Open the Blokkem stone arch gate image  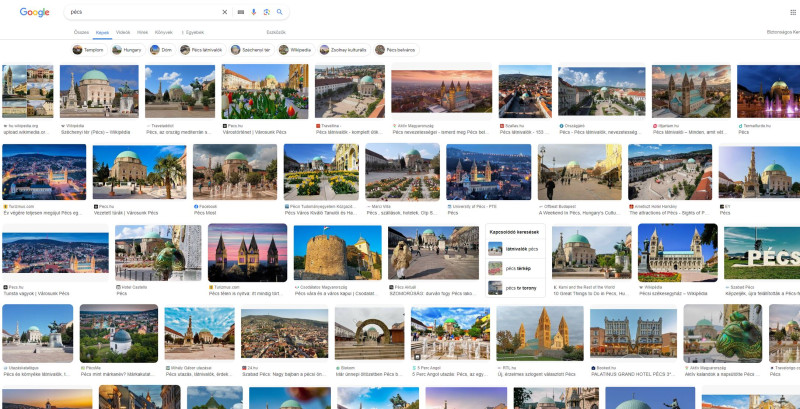point(369,333)
